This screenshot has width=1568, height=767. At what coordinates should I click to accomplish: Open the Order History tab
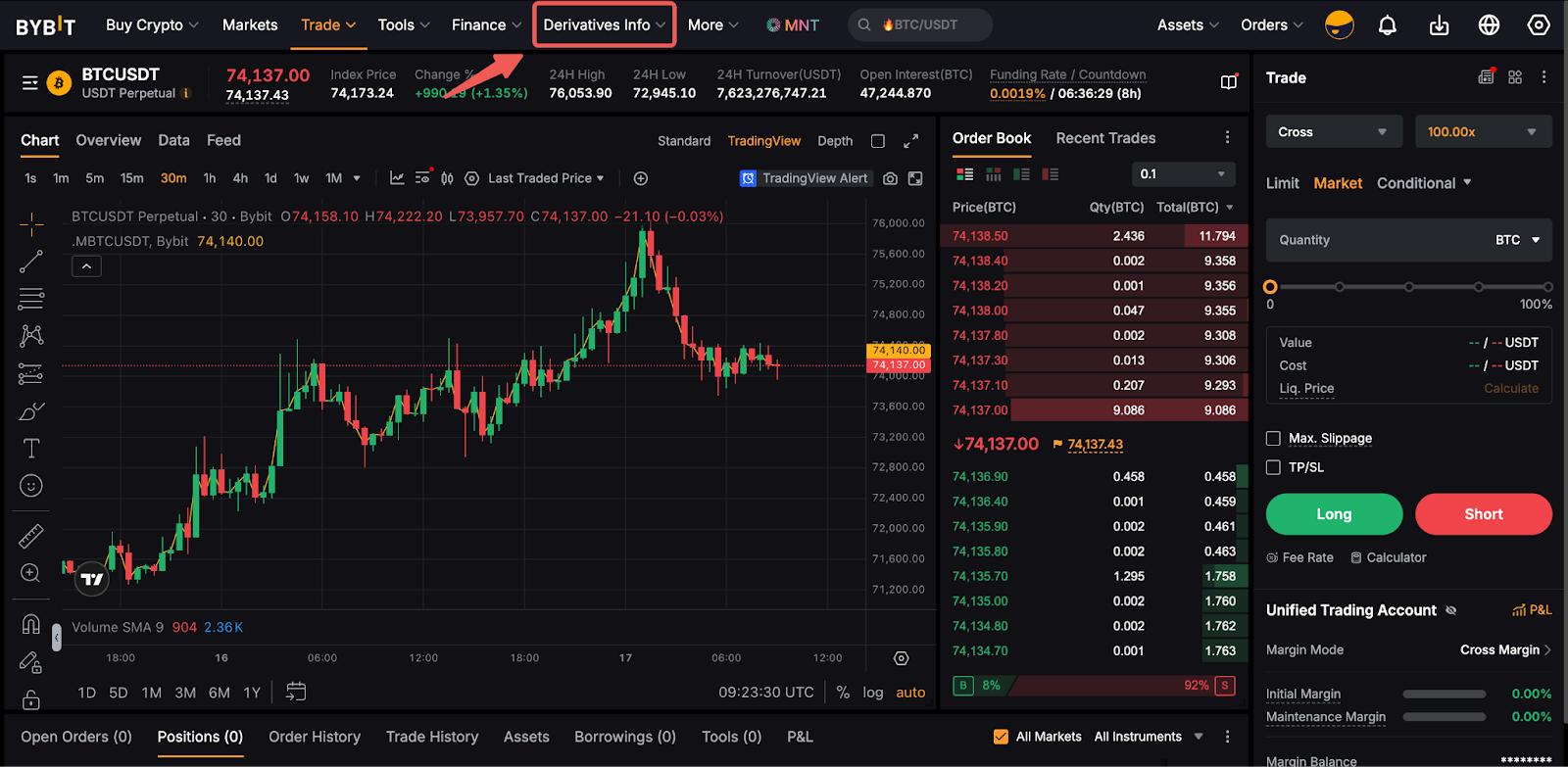tap(315, 737)
